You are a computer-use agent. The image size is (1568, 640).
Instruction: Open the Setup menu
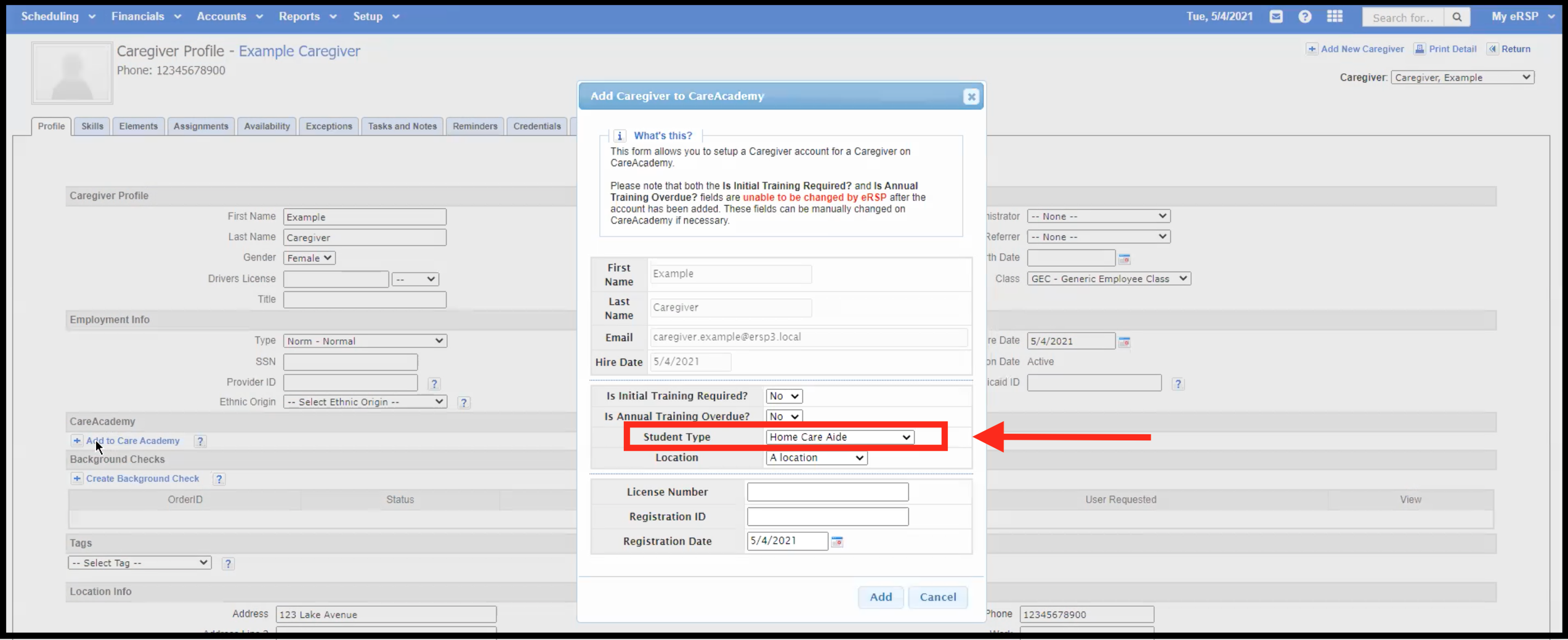[x=376, y=17]
